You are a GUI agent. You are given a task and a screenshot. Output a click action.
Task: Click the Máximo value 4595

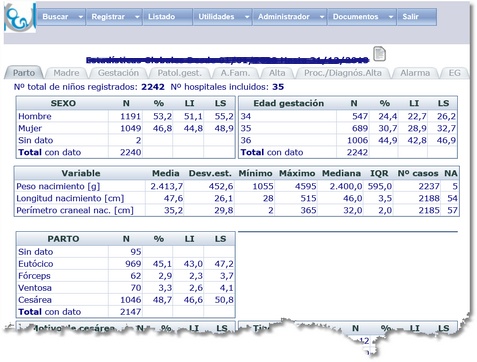click(x=306, y=186)
